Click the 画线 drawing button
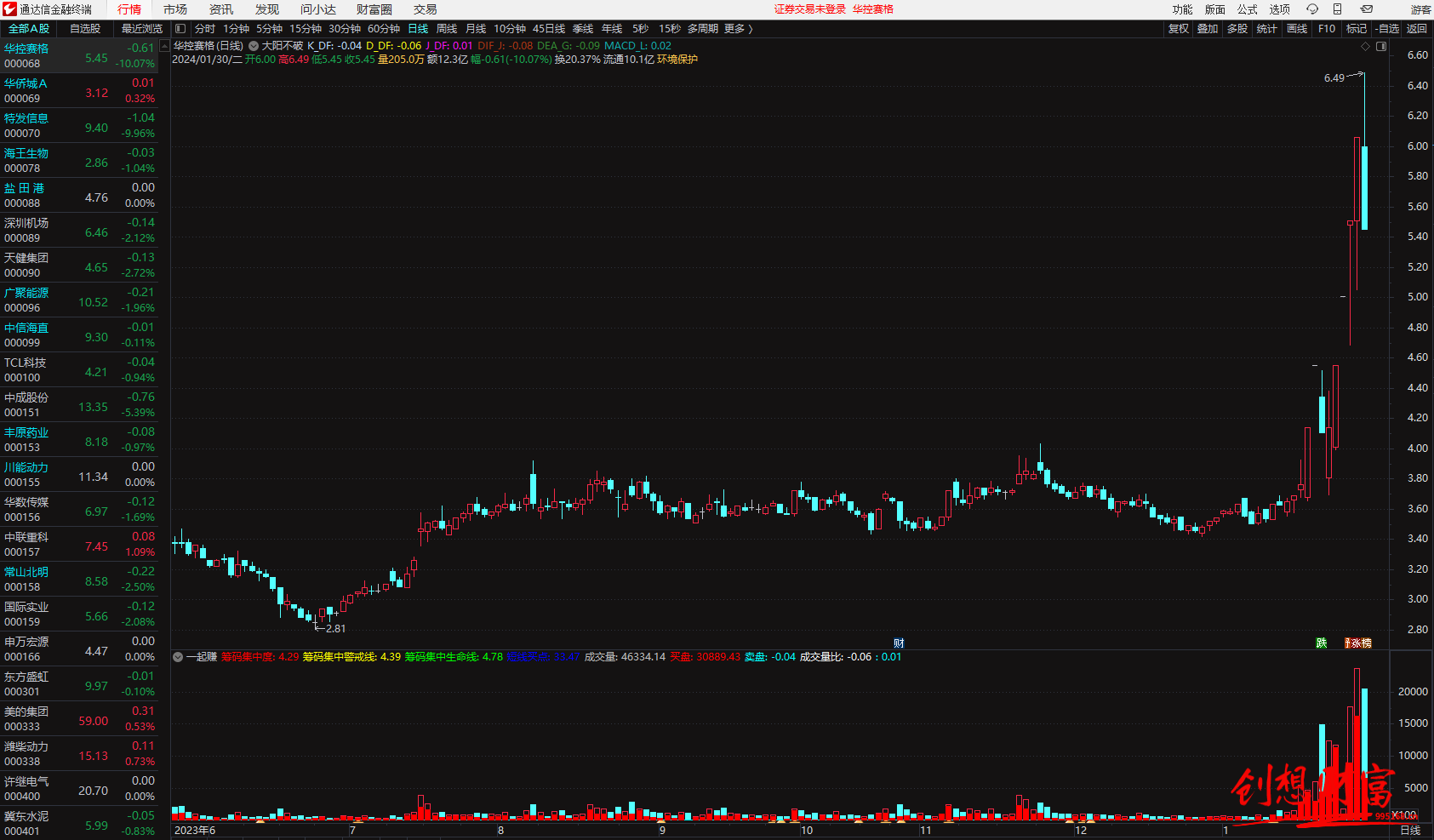The width and height of the screenshot is (1434, 840). 1297,29
